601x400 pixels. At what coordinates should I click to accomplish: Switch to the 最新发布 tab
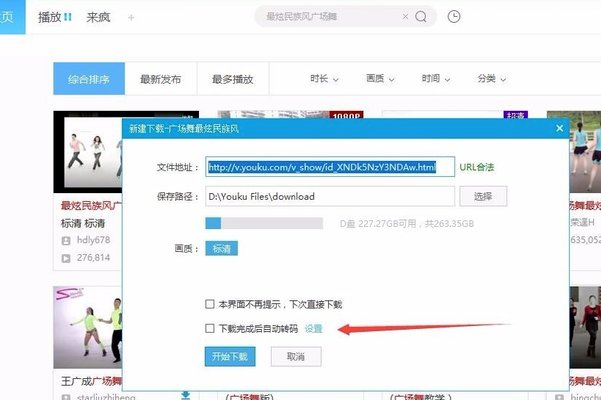click(x=161, y=79)
